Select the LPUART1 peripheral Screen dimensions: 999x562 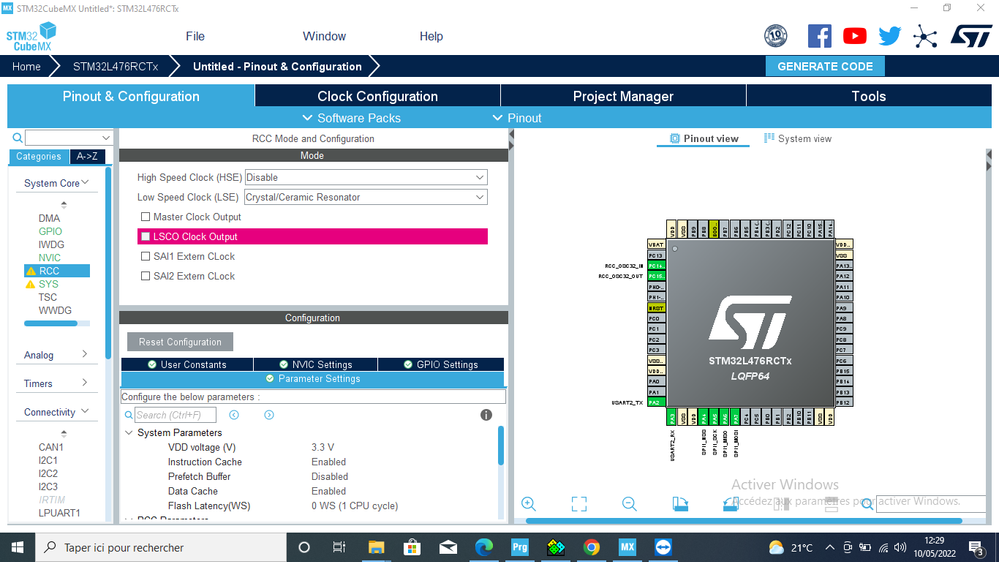[x=59, y=513]
